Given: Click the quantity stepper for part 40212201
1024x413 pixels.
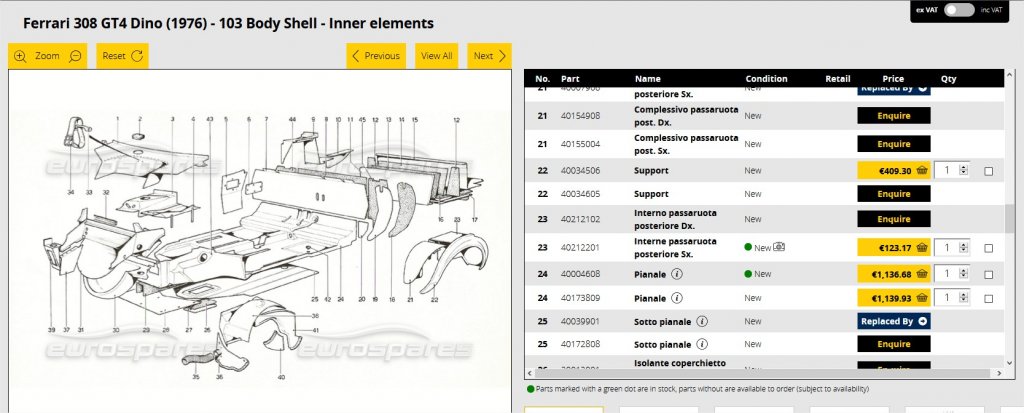Looking at the screenshot, I should click(963, 247).
